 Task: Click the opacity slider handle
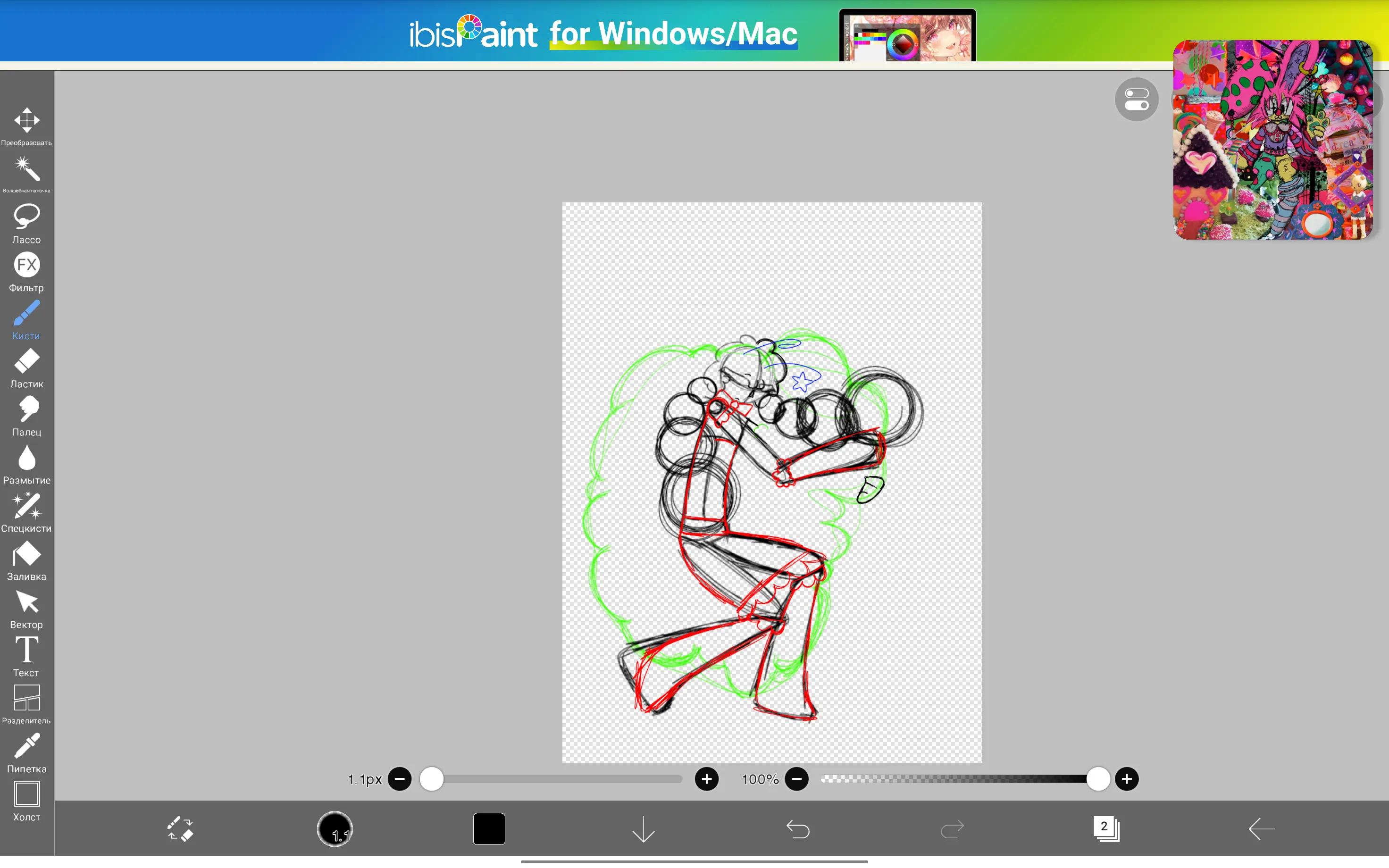(1098, 779)
